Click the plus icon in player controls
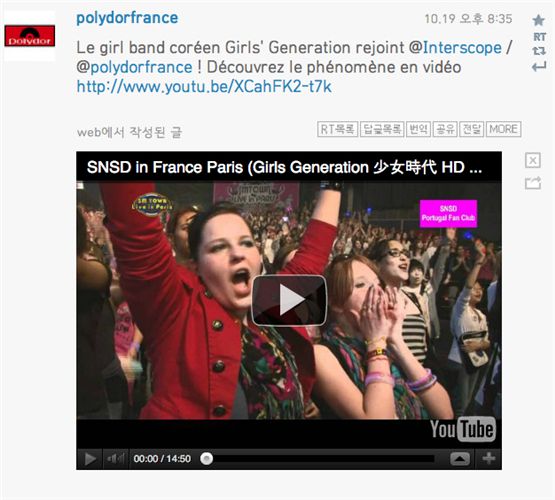555x500 pixels. 488,459
